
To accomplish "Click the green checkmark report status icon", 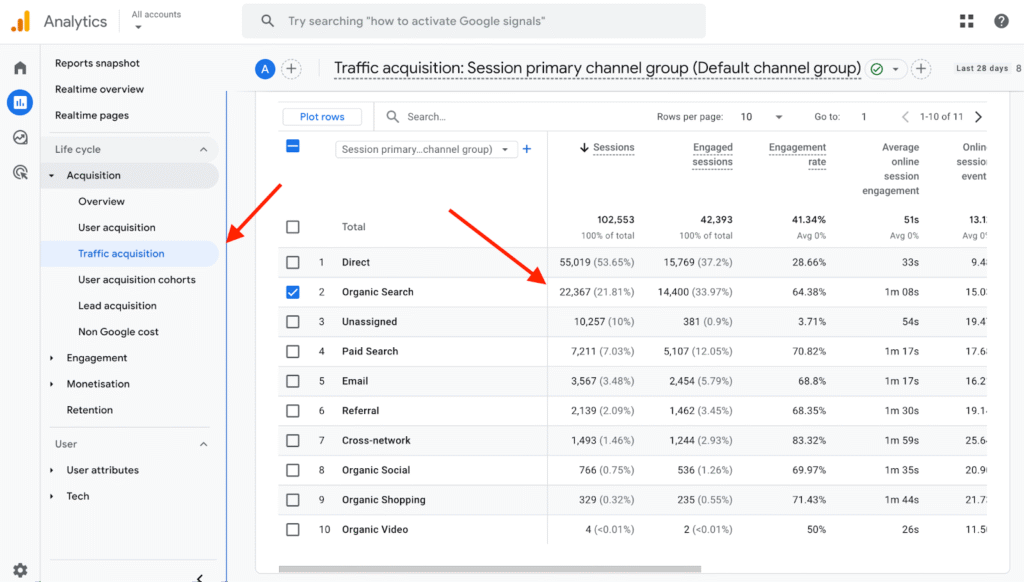I will pyautogui.click(x=877, y=69).
